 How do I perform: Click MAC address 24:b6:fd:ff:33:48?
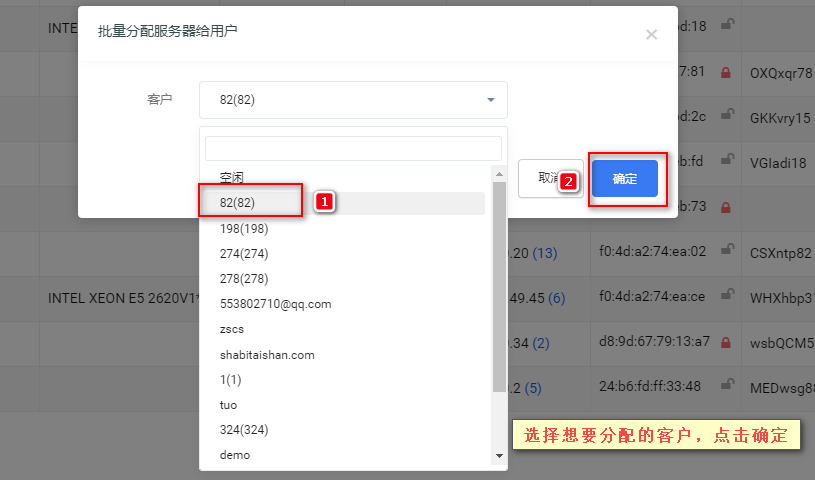tap(650, 386)
